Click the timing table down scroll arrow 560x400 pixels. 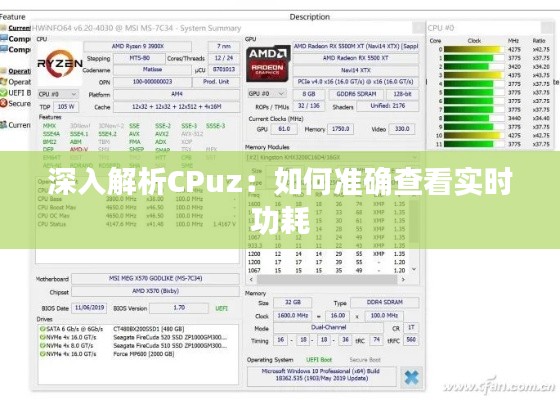(414, 269)
